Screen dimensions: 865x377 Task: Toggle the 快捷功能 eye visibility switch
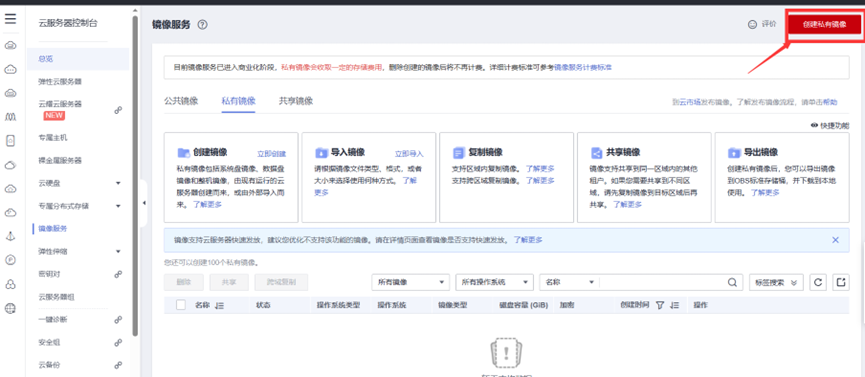point(814,125)
